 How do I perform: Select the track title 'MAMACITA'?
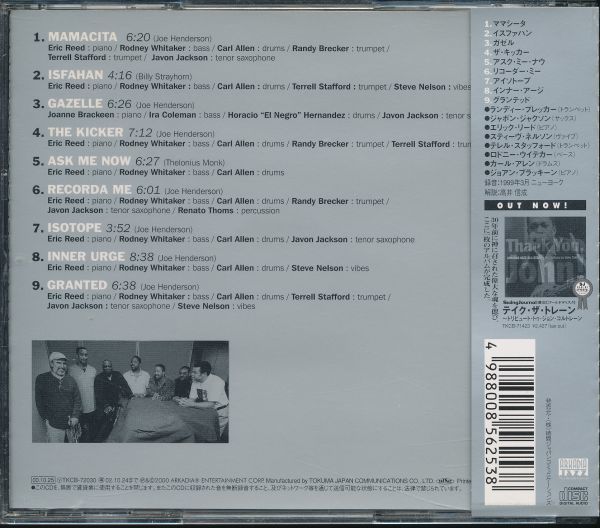[83, 36]
